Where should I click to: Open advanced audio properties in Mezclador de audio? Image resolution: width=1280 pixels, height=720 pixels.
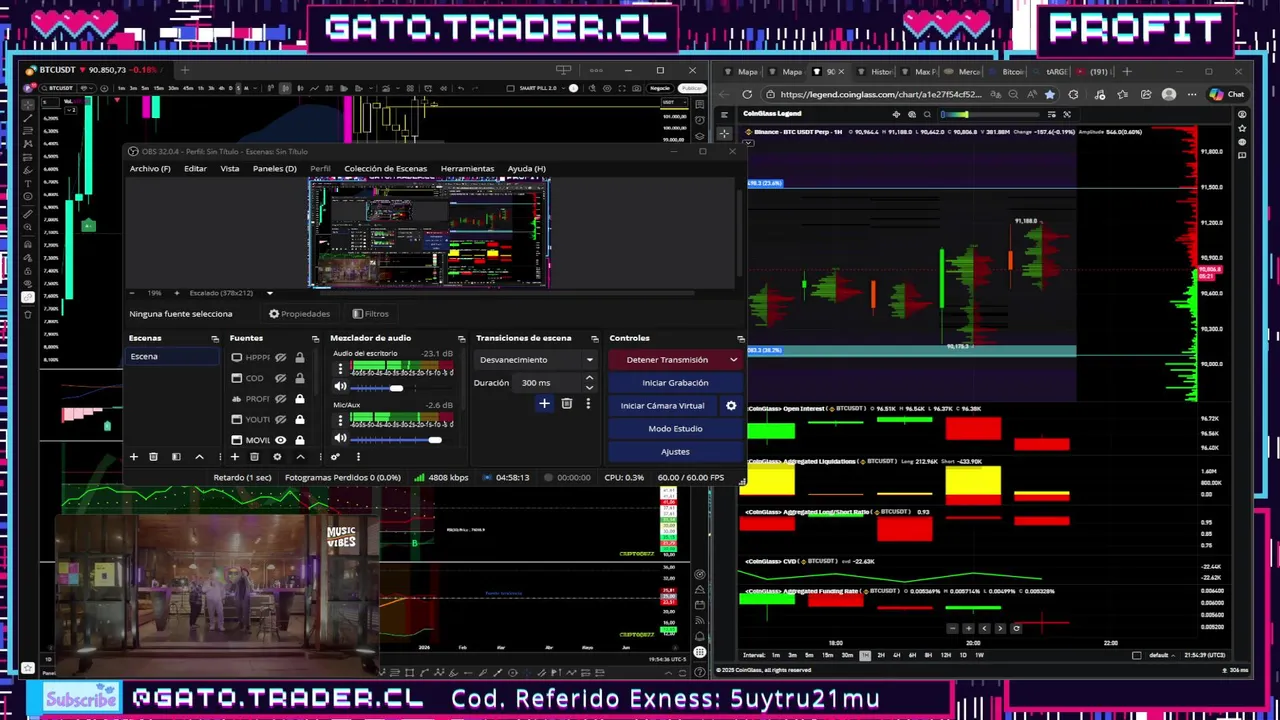pyautogui.click(x=335, y=457)
